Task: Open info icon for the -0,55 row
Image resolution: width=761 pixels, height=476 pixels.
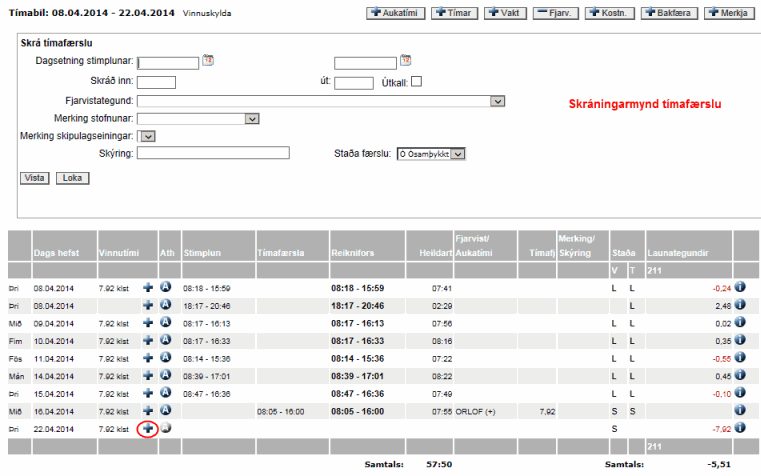Action: pyautogui.click(x=740, y=357)
